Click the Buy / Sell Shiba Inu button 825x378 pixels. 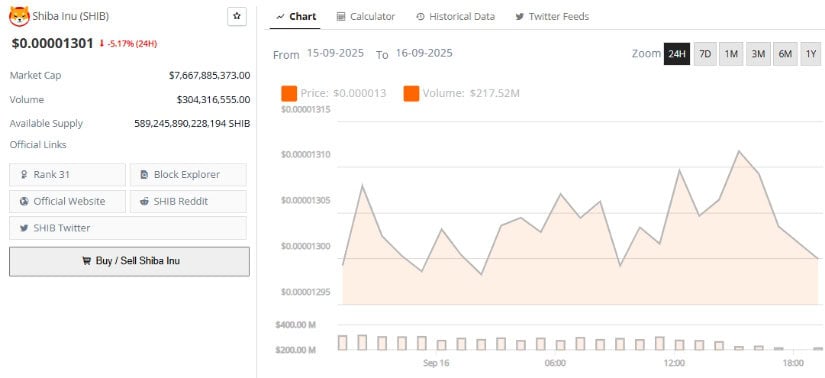[129, 261]
